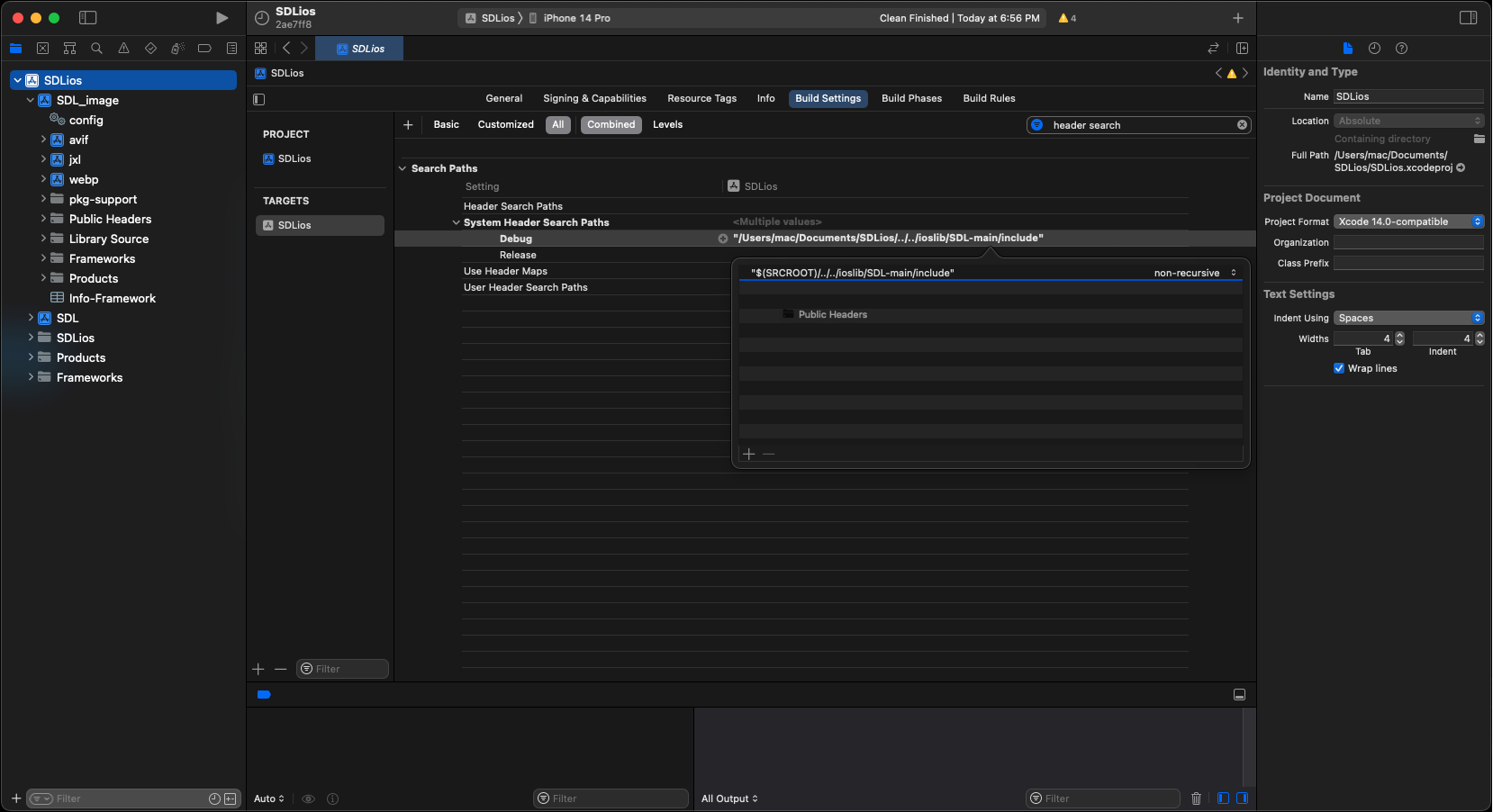The width and height of the screenshot is (1493, 812).
Task: Show the warnings count indicator
Action: (x=1067, y=18)
